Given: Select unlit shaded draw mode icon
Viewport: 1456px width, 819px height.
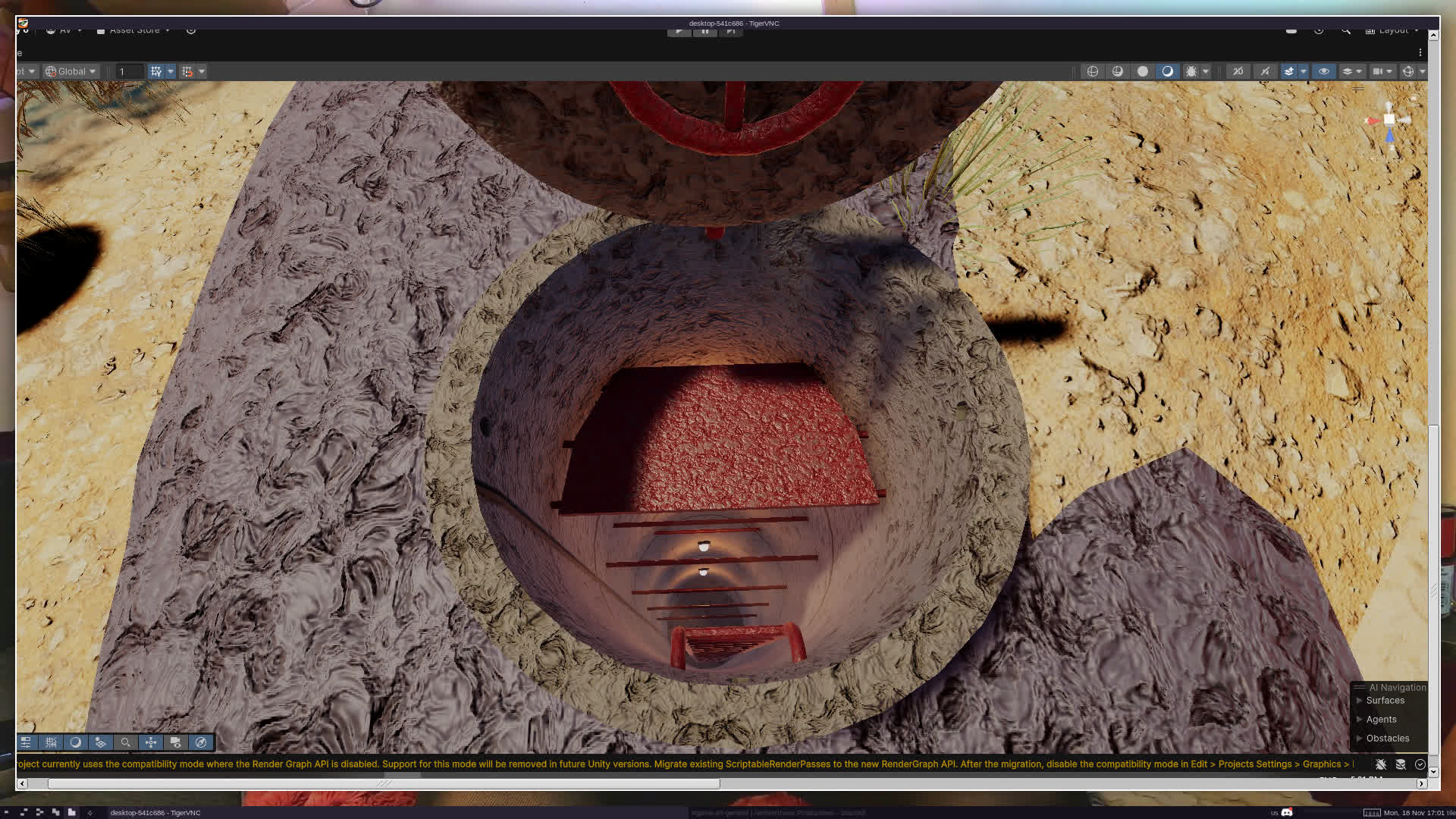Looking at the screenshot, I should [1143, 71].
